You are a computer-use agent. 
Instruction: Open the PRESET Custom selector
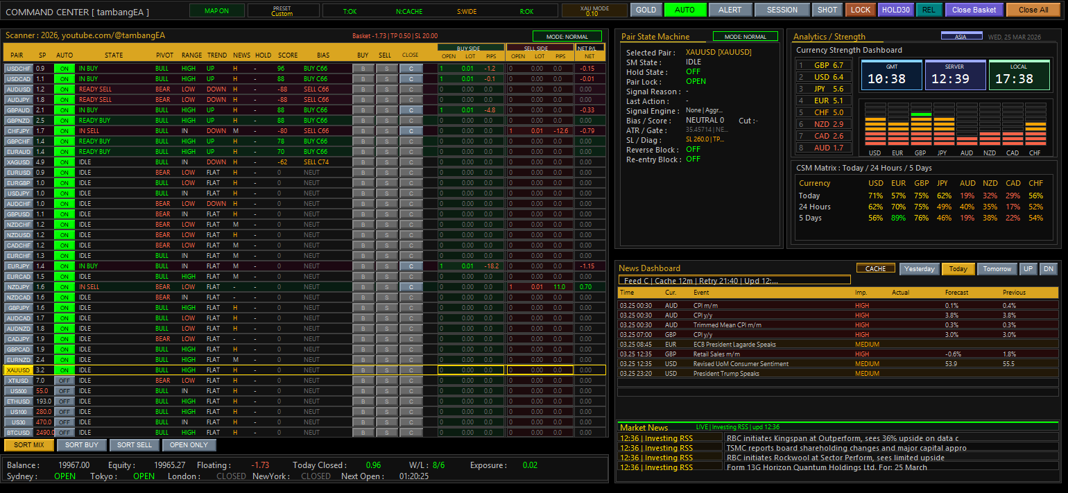[281, 10]
